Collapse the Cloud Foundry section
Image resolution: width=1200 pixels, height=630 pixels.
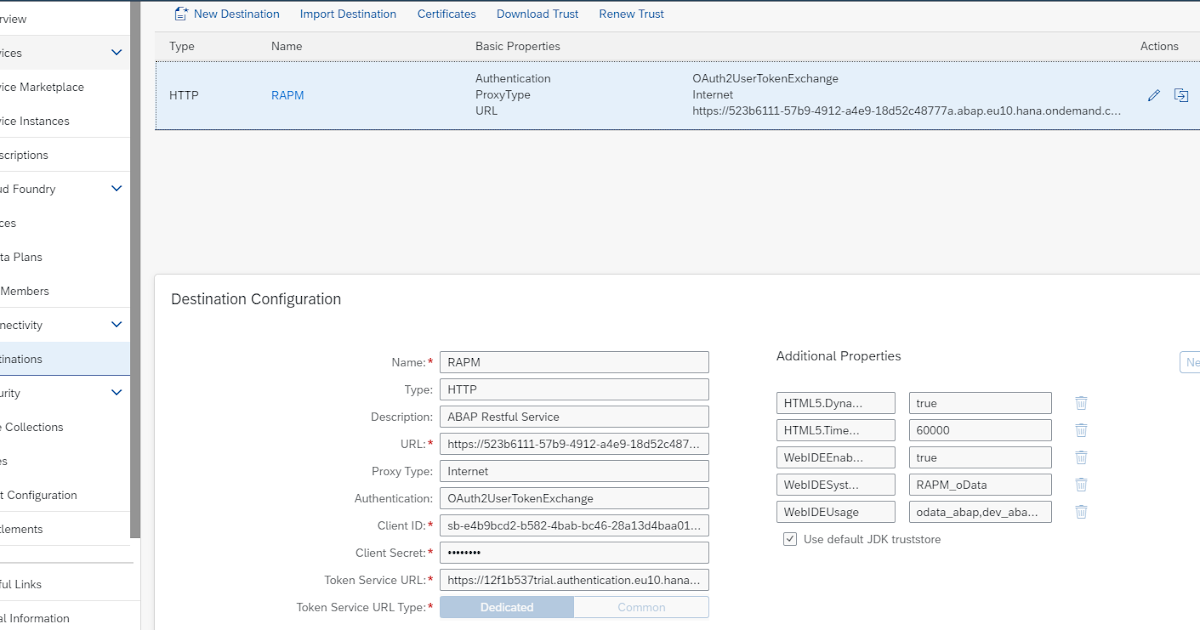tap(115, 188)
